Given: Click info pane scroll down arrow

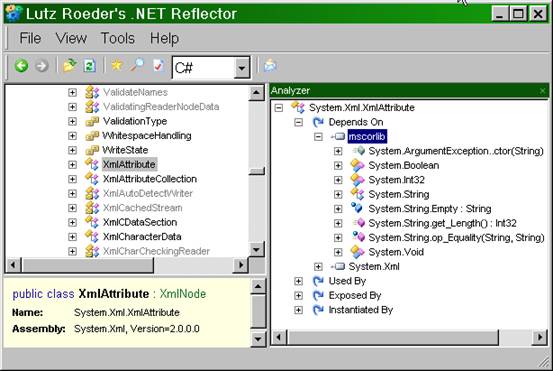Looking at the screenshot, I should [258, 339].
